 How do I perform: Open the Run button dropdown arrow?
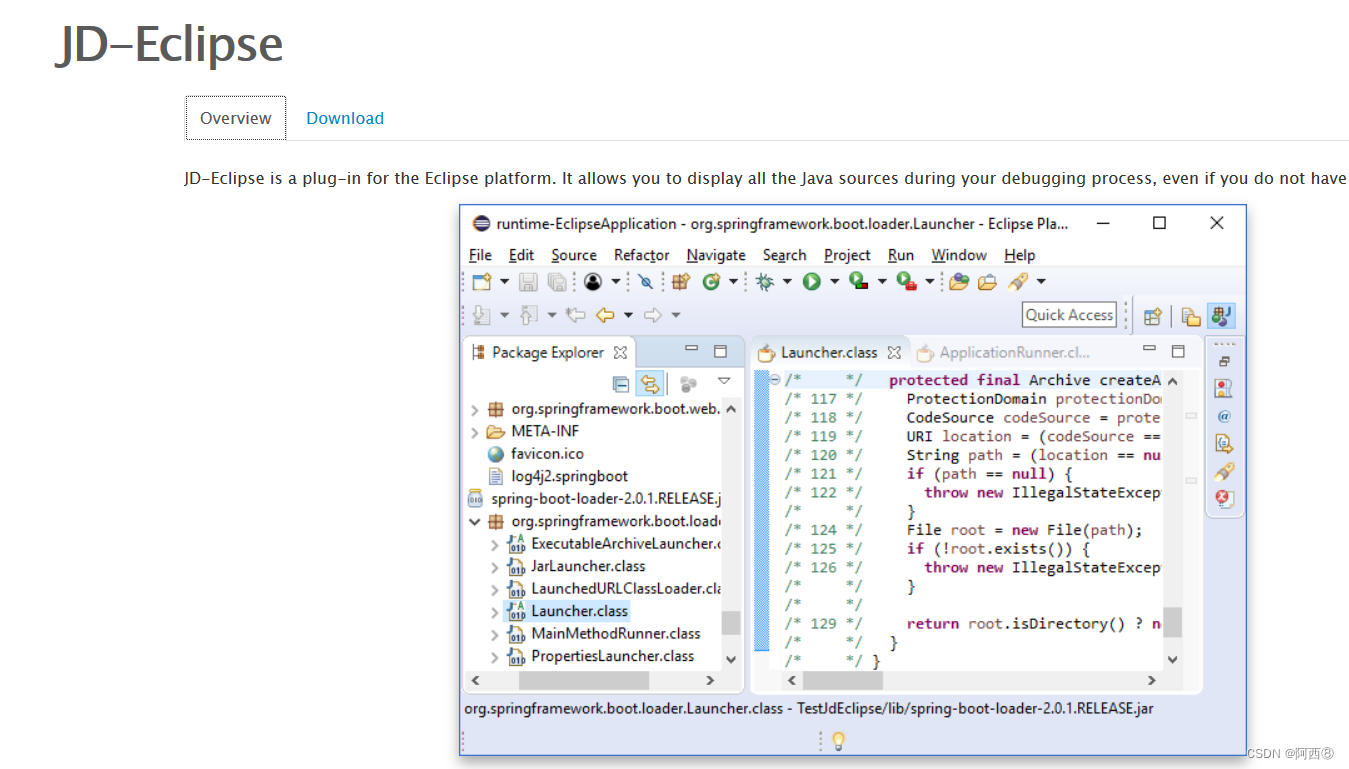point(834,281)
